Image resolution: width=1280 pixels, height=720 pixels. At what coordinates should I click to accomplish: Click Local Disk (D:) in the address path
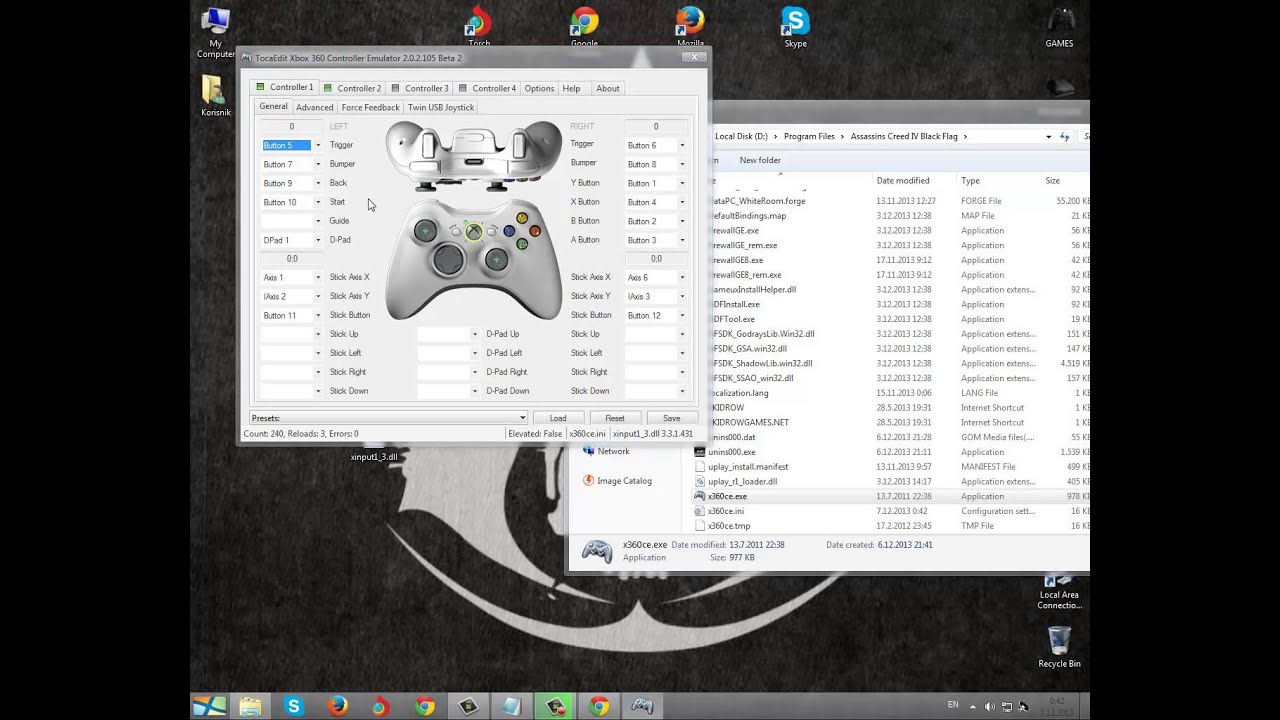click(741, 136)
